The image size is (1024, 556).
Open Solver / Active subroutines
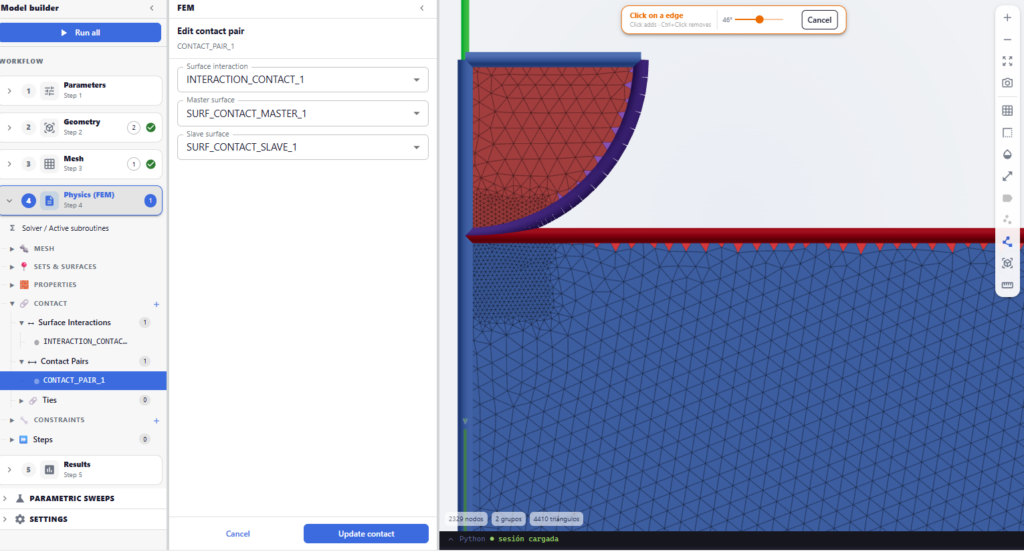(65, 228)
